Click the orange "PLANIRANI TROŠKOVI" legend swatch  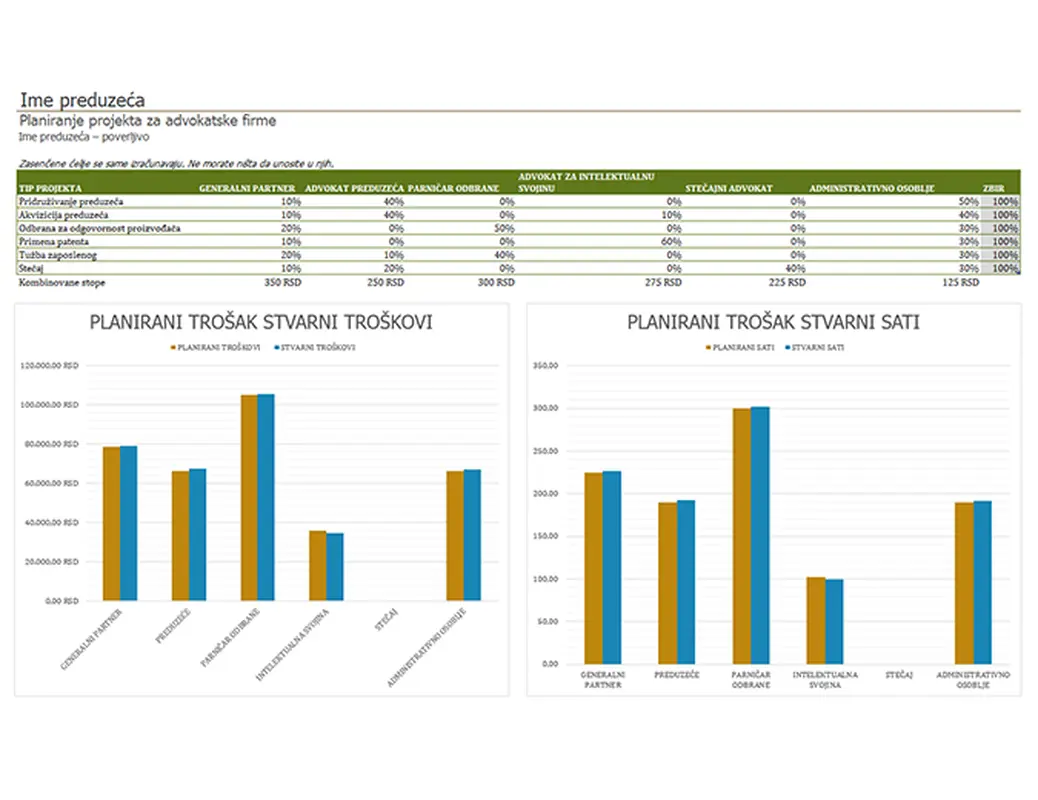click(x=173, y=348)
